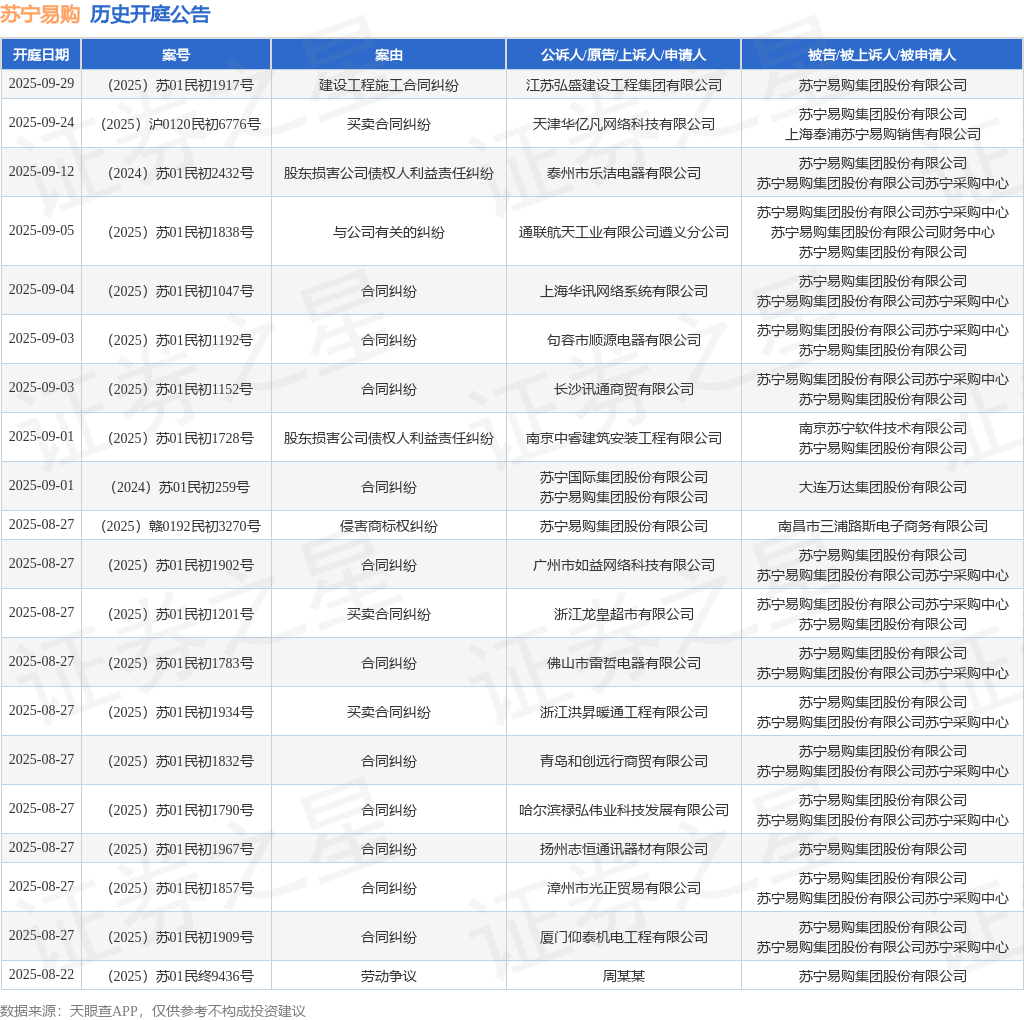Click the 被告/被上诉人/被申请人 column header
1024x1020 pixels.
882,55
